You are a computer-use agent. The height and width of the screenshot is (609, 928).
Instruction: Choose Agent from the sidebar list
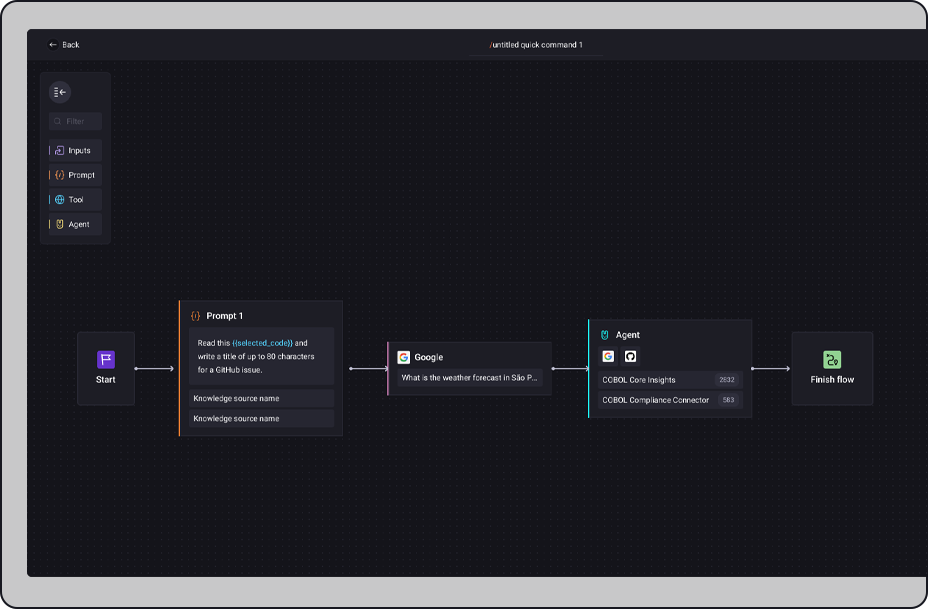pos(76,224)
